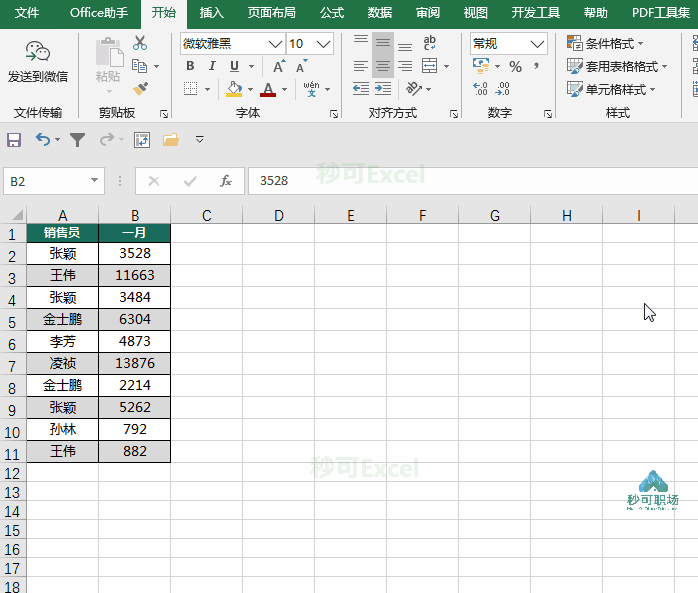Toggle align text right
The width and height of the screenshot is (698, 593).
(405, 66)
